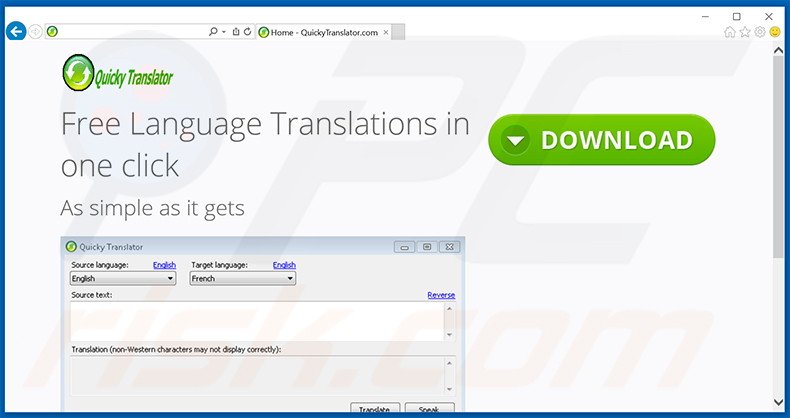Open the browser Home icon

pyautogui.click(x=729, y=32)
